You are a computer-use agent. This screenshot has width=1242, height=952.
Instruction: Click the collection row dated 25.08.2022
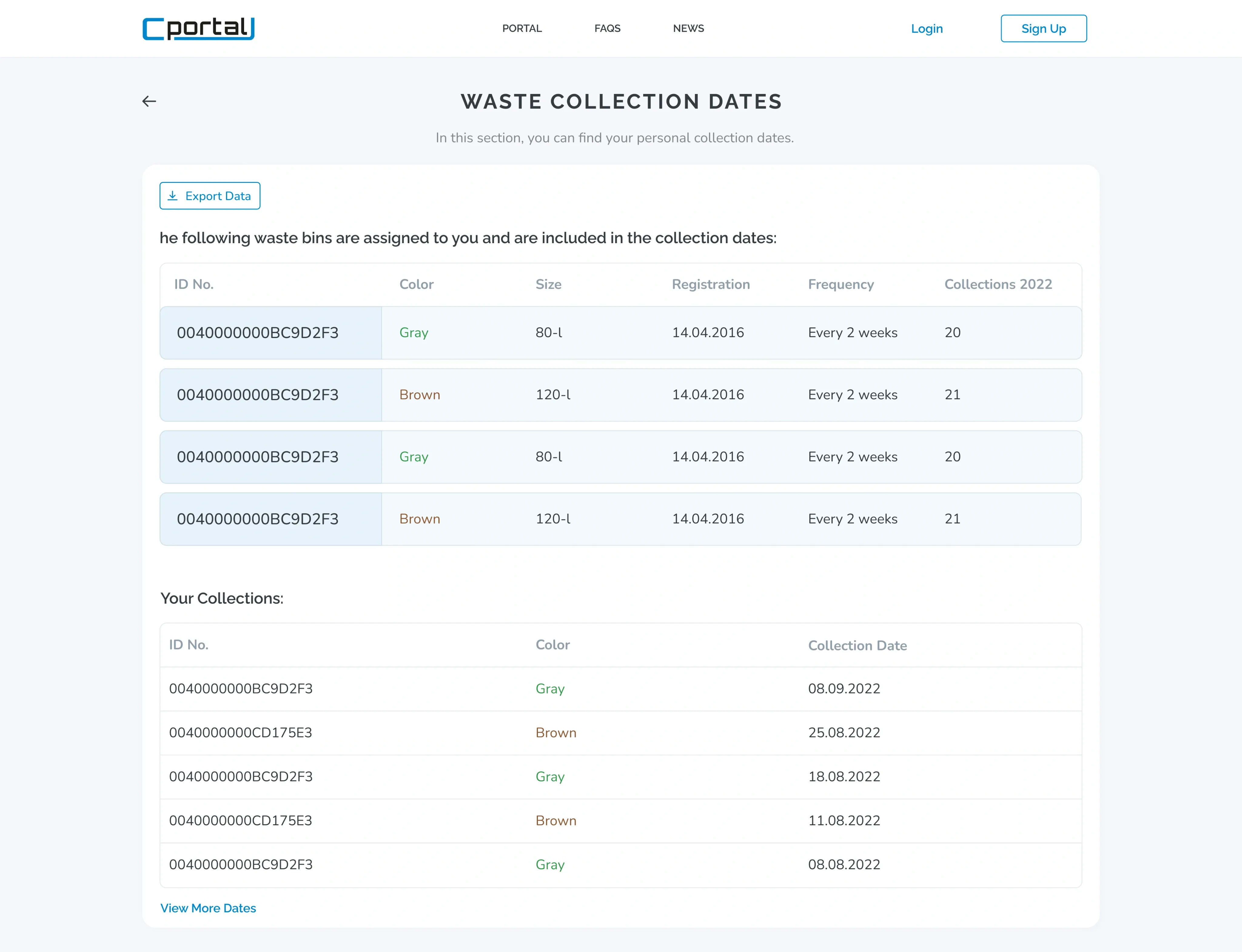620,733
